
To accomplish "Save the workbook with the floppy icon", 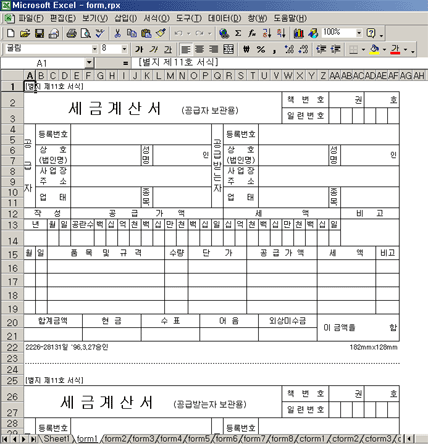I will (x=39, y=33).
